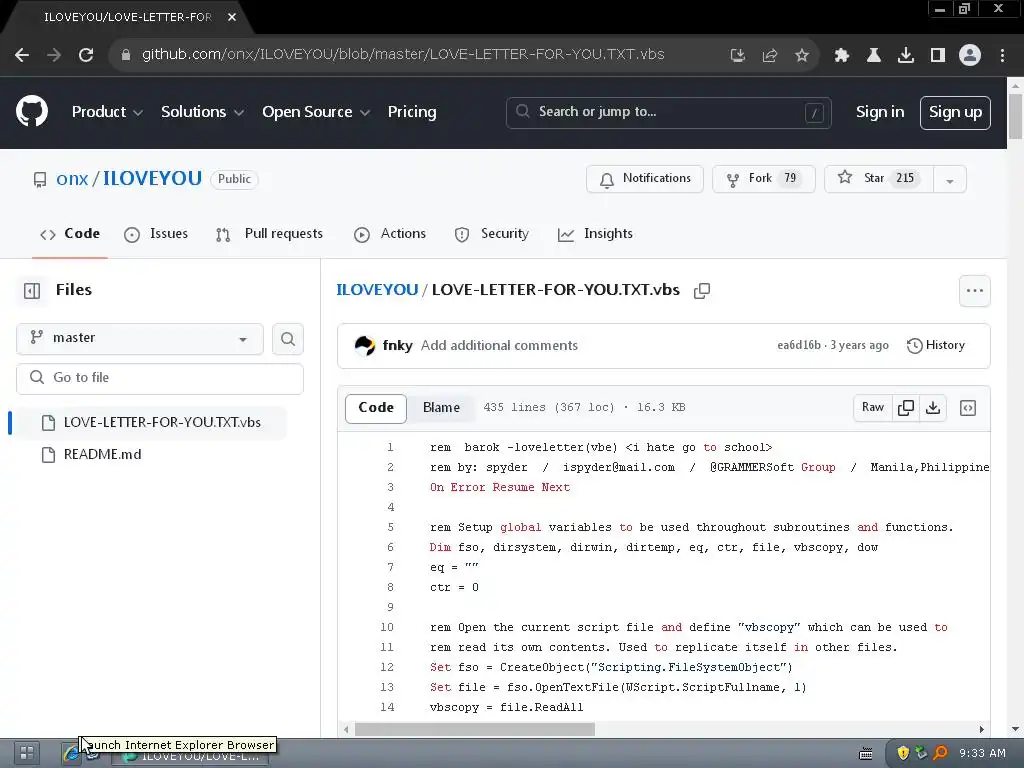Click the GitHub octocat logo
This screenshot has width=1024, height=768.
click(x=32, y=112)
